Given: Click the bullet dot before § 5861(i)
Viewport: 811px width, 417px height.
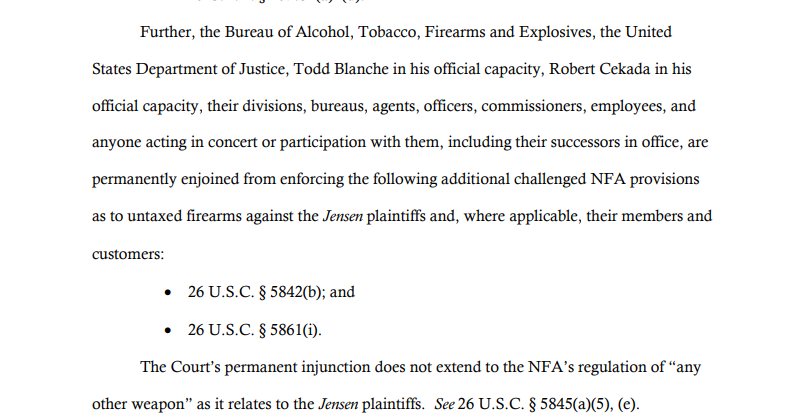Looking at the screenshot, I should tap(167, 331).
